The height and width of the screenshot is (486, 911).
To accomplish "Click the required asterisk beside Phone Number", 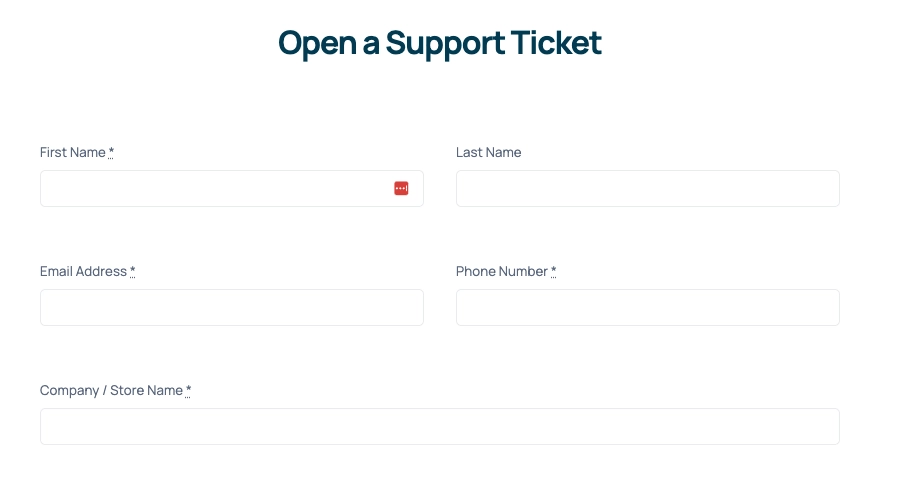I will (x=553, y=271).
